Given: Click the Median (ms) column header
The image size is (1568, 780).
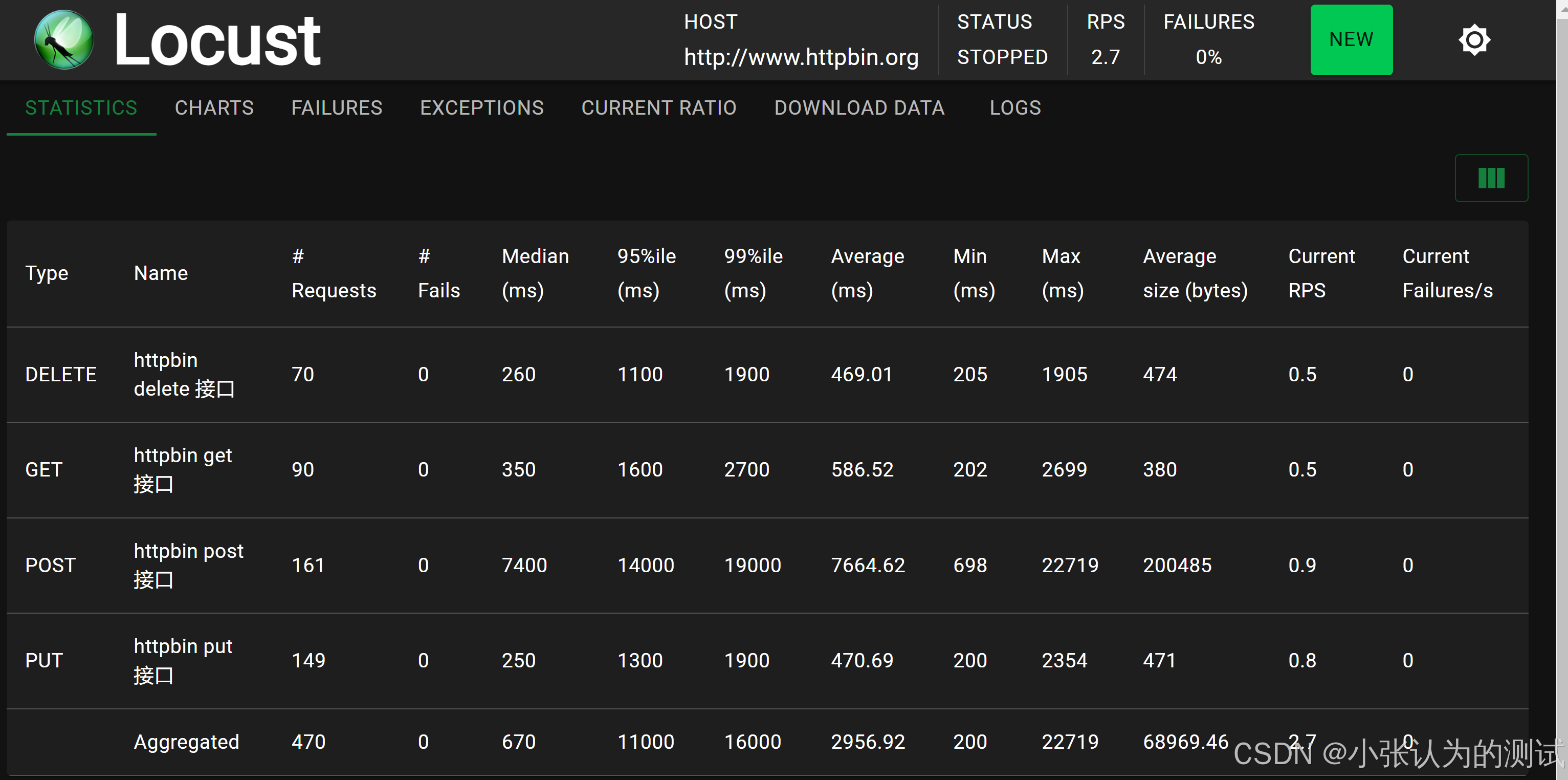Looking at the screenshot, I should click(535, 273).
